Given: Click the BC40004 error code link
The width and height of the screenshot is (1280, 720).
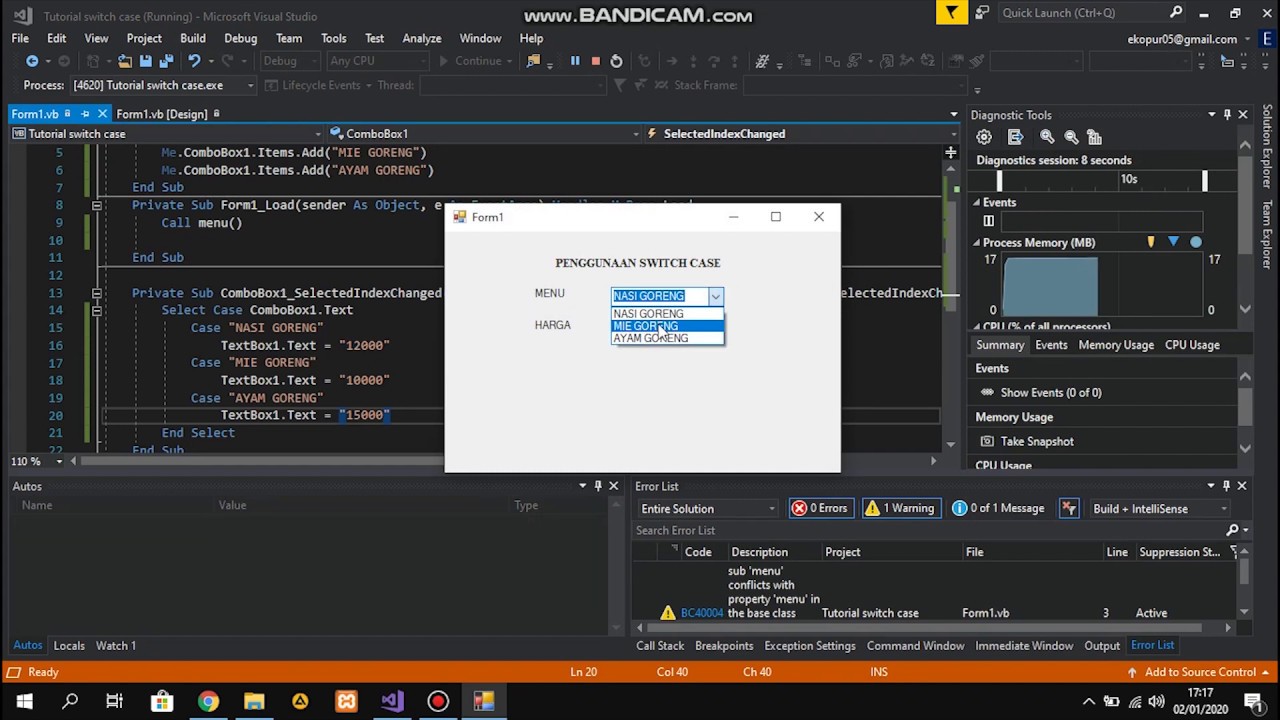Looking at the screenshot, I should [x=701, y=613].
